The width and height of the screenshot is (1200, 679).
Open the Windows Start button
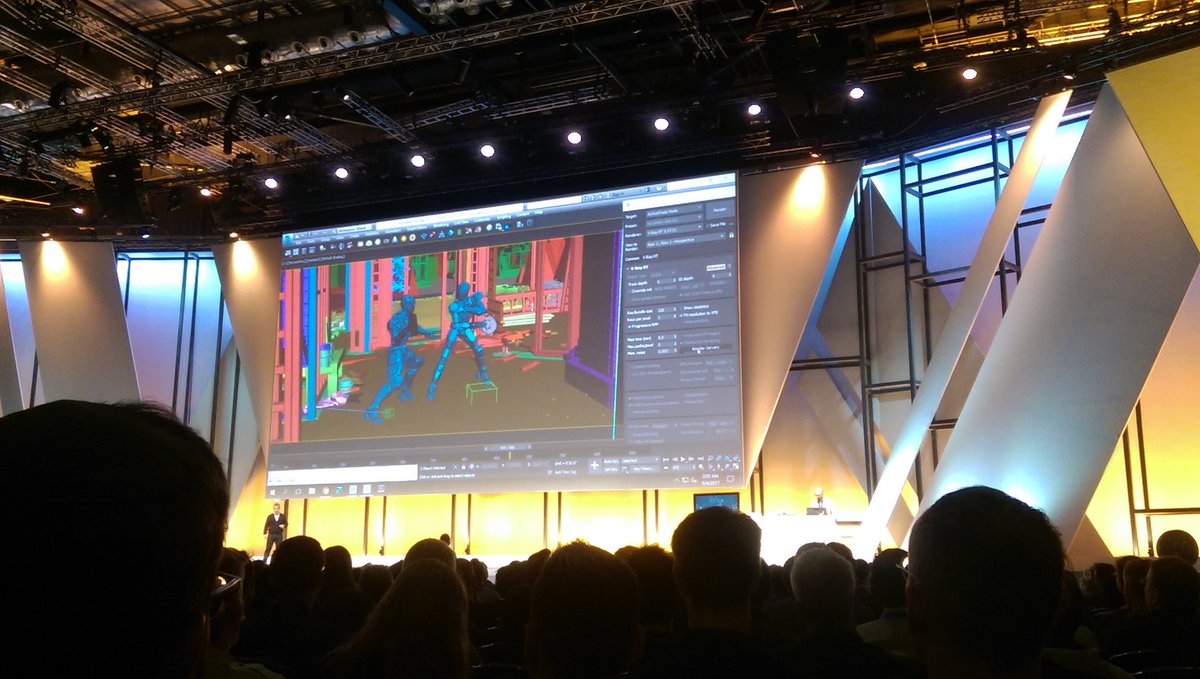point(273,492)
